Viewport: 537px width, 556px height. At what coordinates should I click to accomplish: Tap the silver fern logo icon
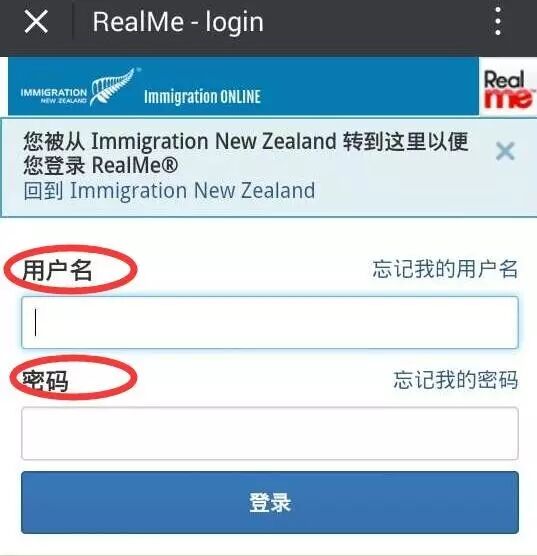114,86
